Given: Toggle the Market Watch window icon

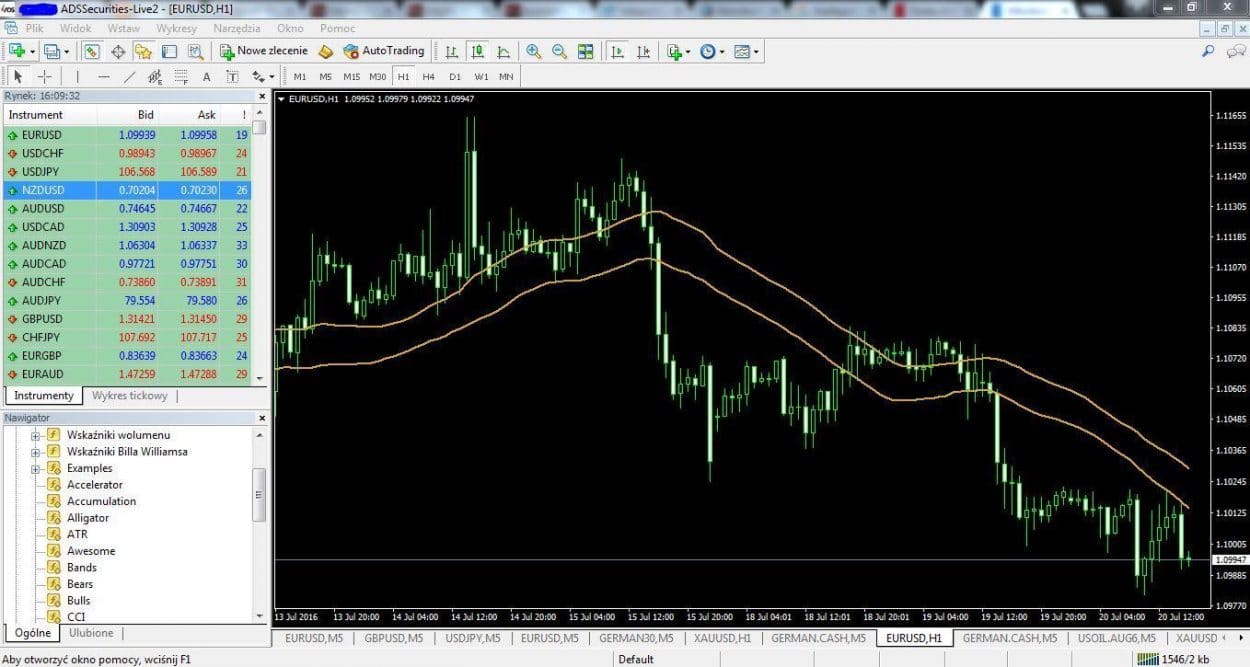Looking at the screenshot, I should click(x=92, y=51).
